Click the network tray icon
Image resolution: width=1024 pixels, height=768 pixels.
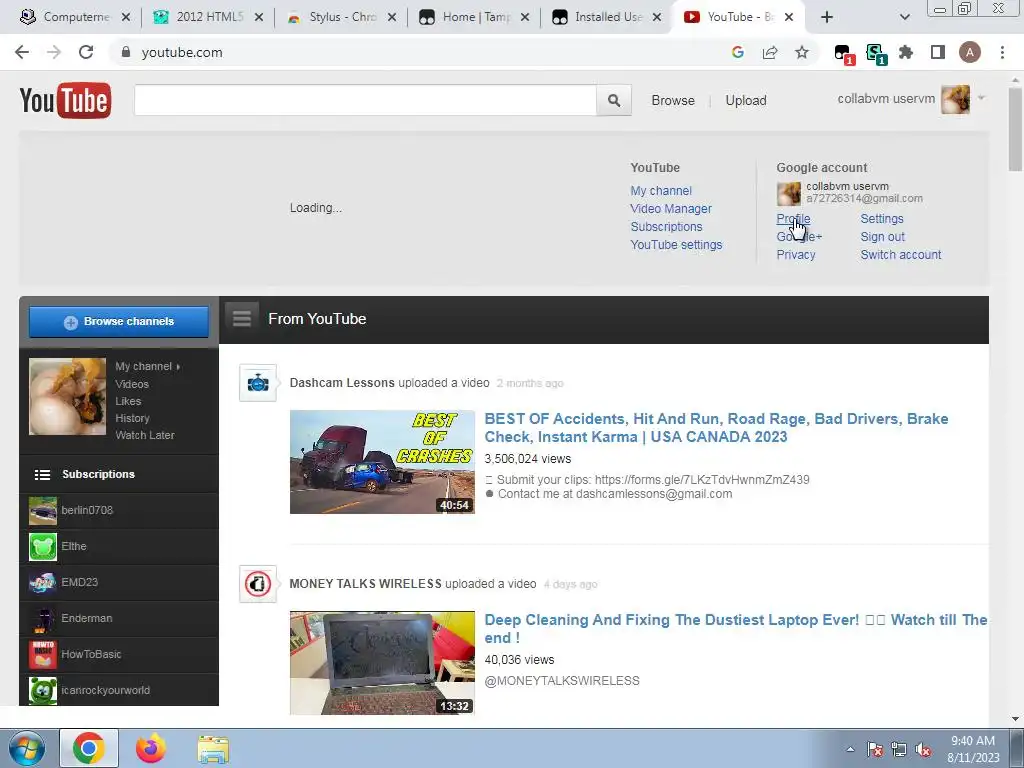tap(899, 749)
